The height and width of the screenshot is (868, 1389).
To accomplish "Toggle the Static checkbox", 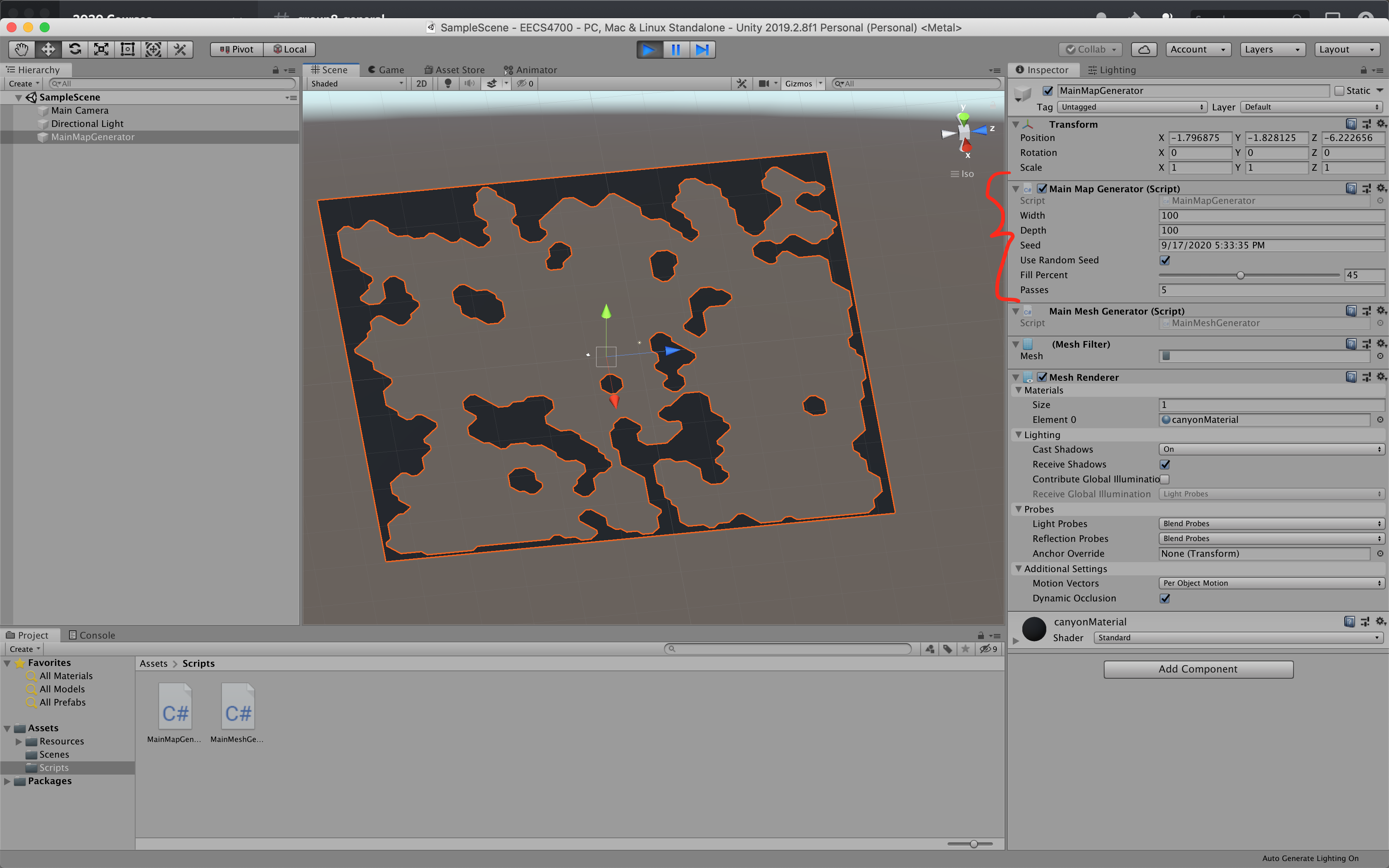I will pyautogui.click(x=1339, y=91).
